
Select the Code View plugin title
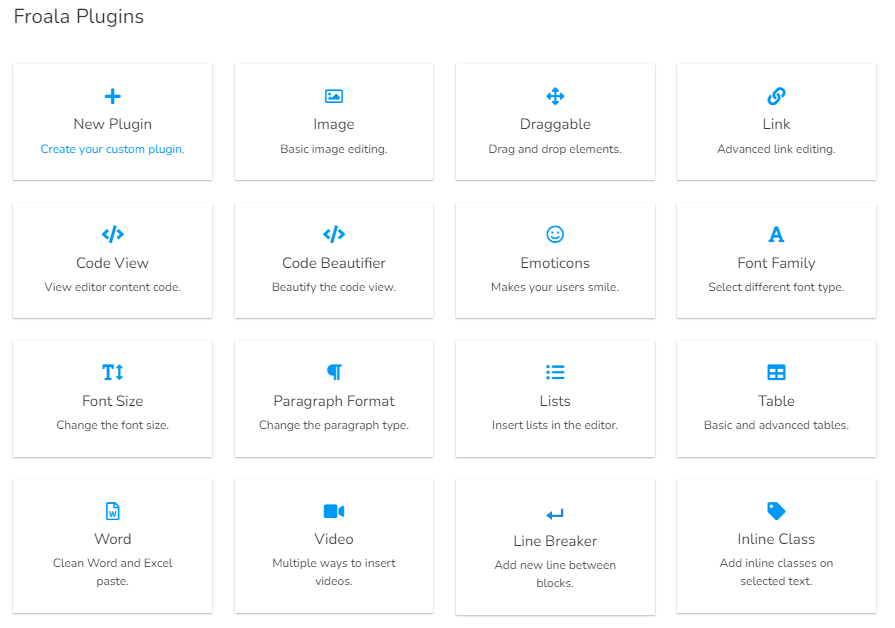(112, 263)
